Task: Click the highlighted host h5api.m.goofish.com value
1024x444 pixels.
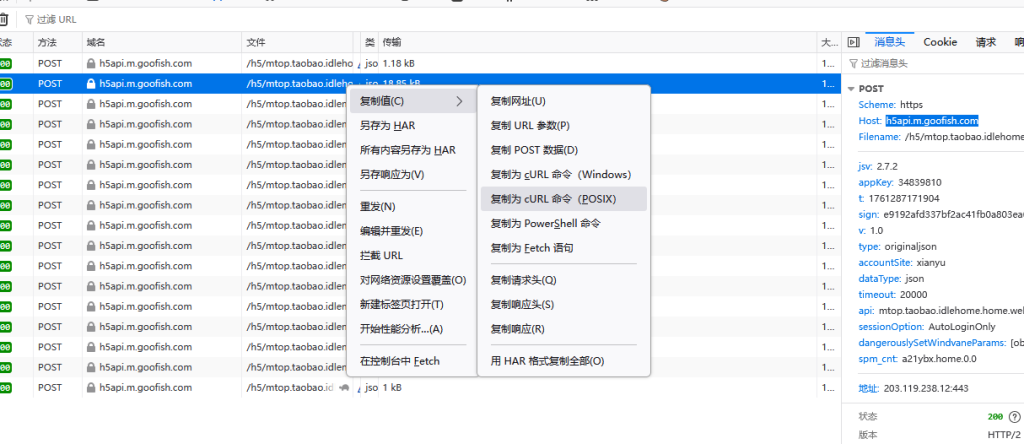Action: [932, 121]
